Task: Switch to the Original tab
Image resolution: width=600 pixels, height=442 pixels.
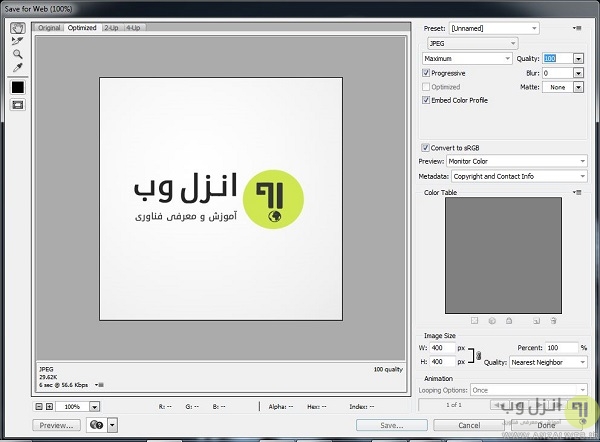Action: [x=49, y=28]
